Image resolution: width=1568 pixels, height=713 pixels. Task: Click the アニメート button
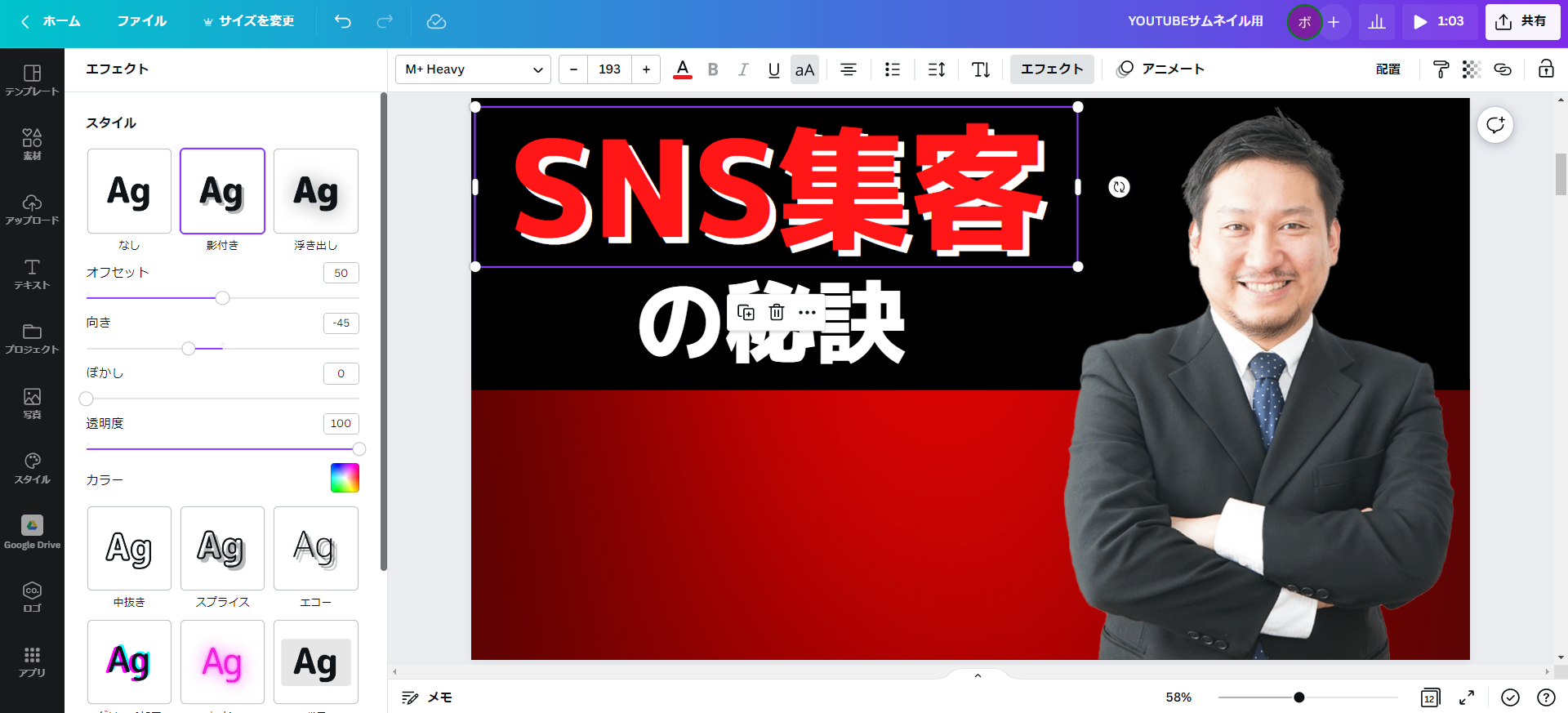(x=1160, y=69)
